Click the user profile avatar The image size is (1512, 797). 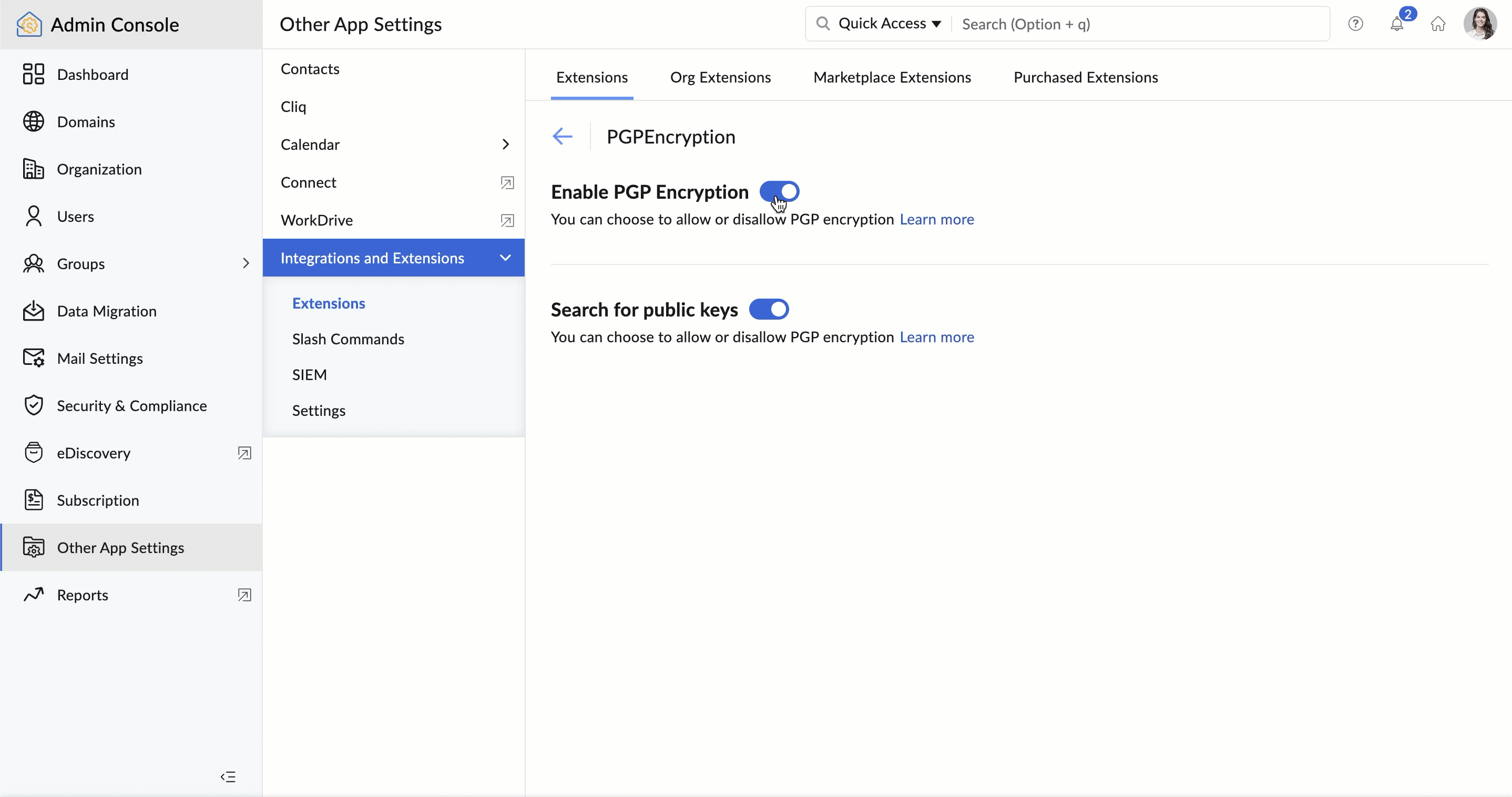click(x=1481, y=24)
